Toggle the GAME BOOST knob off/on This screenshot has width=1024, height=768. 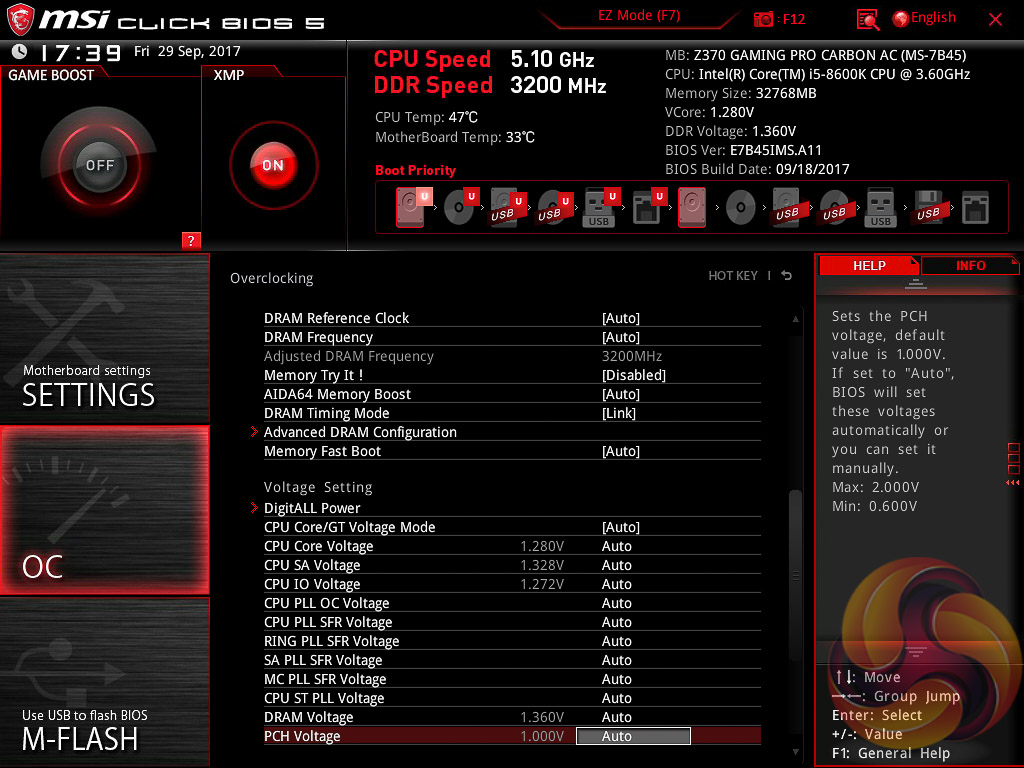tap(99, 165)
